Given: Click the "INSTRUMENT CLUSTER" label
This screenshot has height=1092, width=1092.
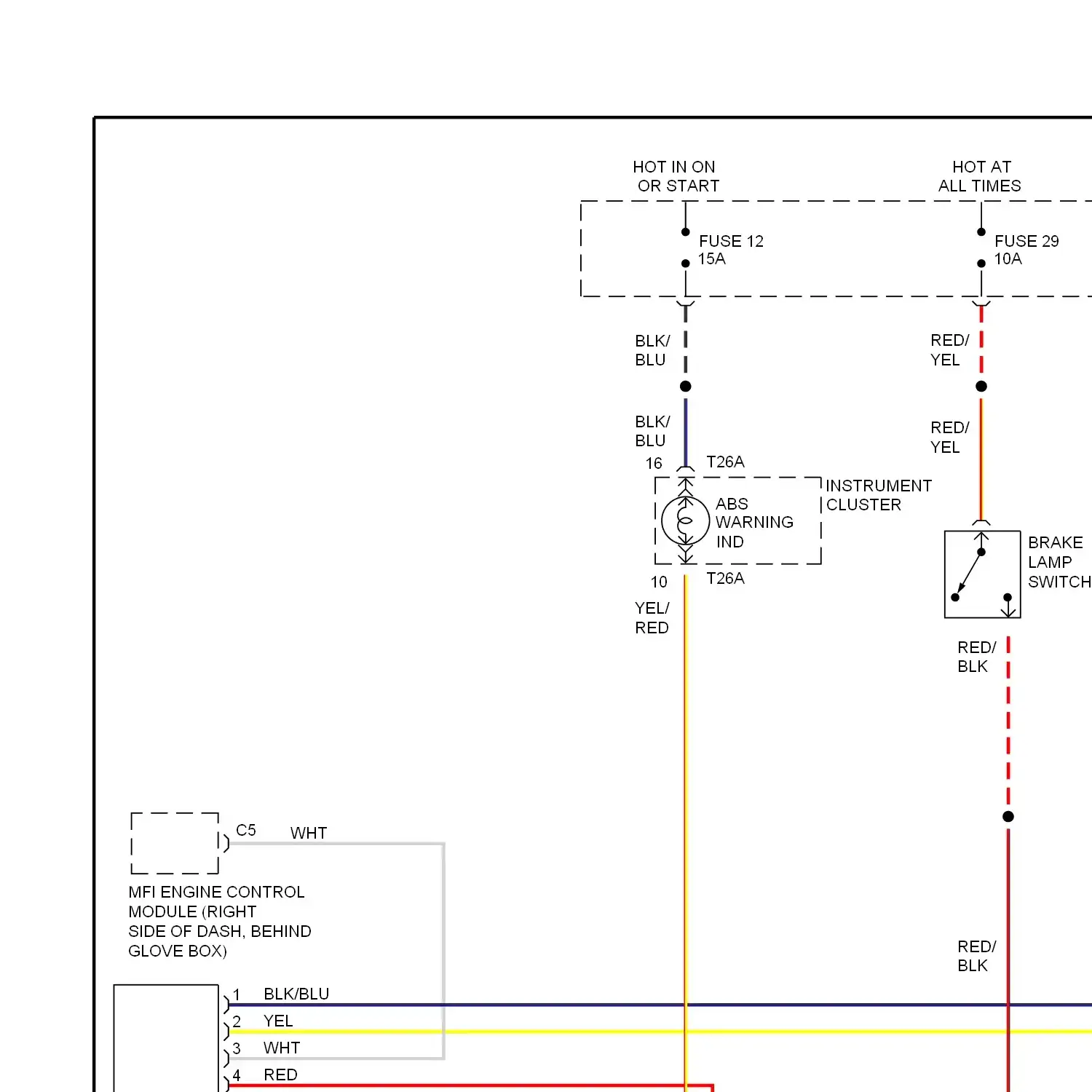Looking at the screenshot, I should click(879, 495).
